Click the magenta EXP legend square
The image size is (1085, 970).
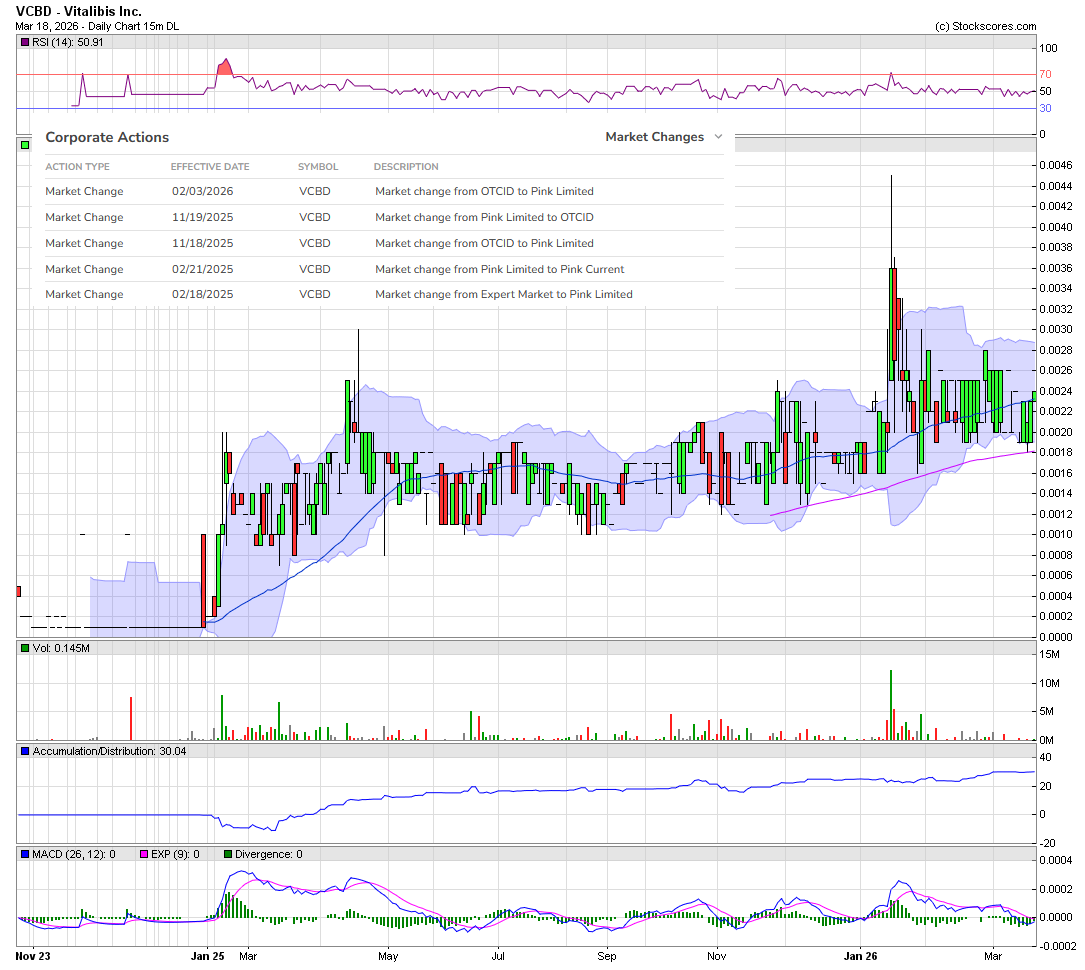tap(145, 854)
